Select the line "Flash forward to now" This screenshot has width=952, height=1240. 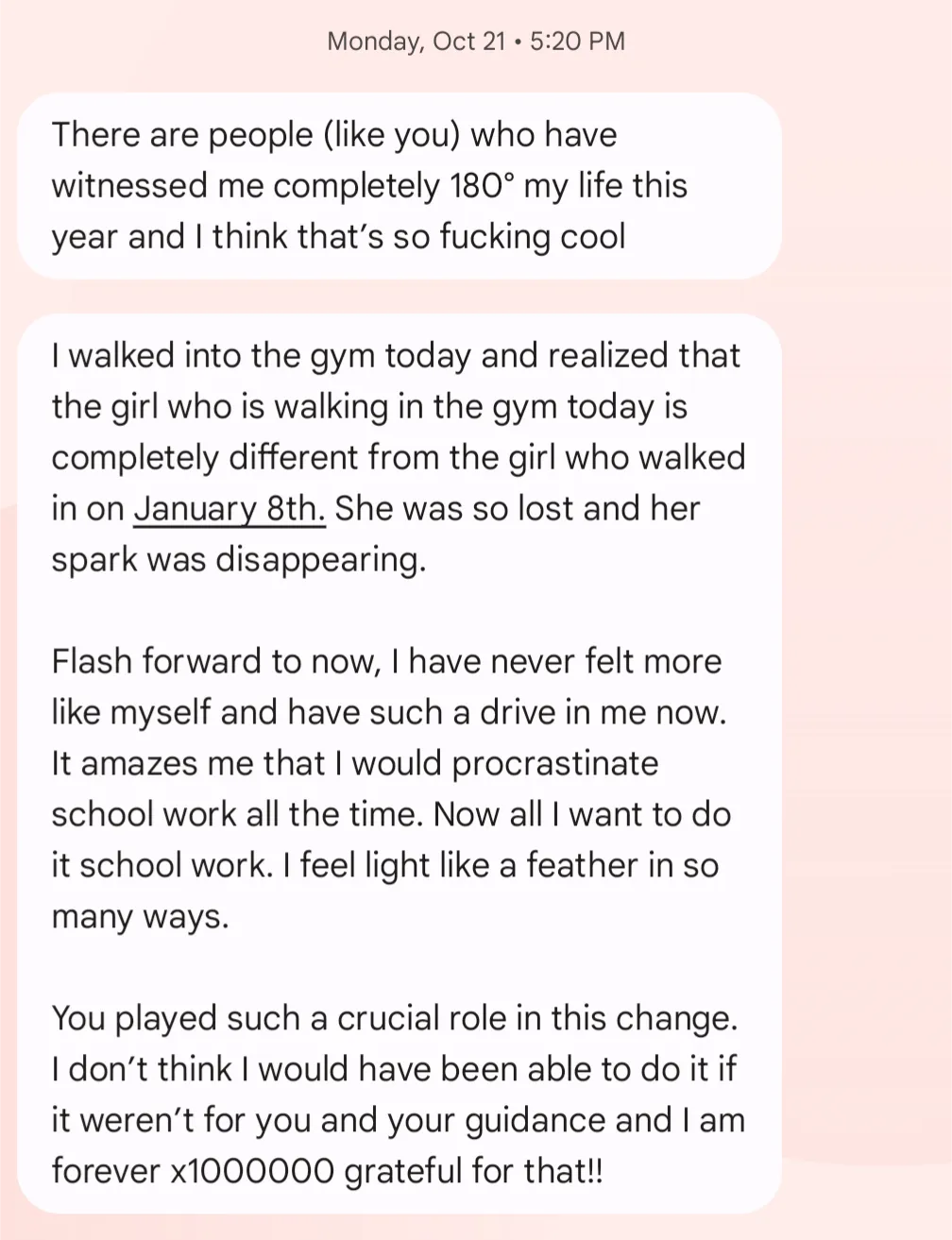point(386,661)
